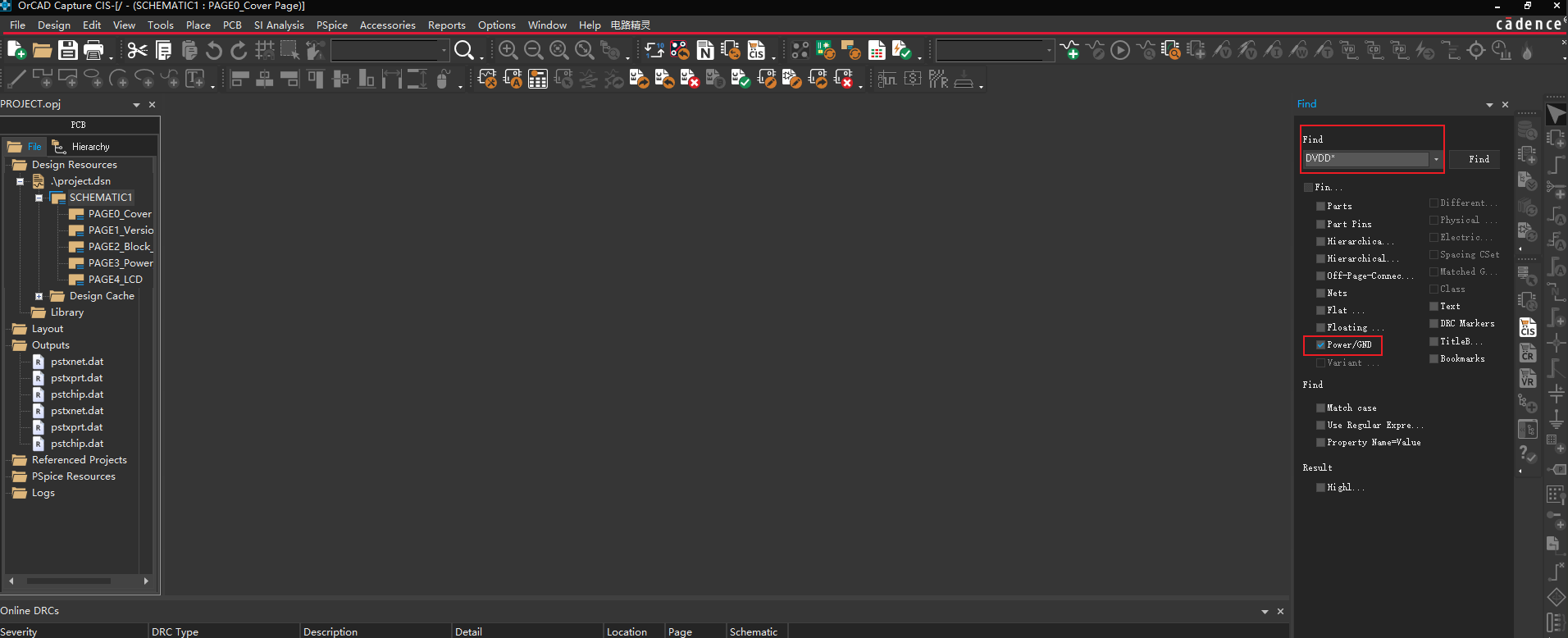The image size is (1568, 638).
Task: Enable the DRC Markers checkbox
Action: [1434, 323]
